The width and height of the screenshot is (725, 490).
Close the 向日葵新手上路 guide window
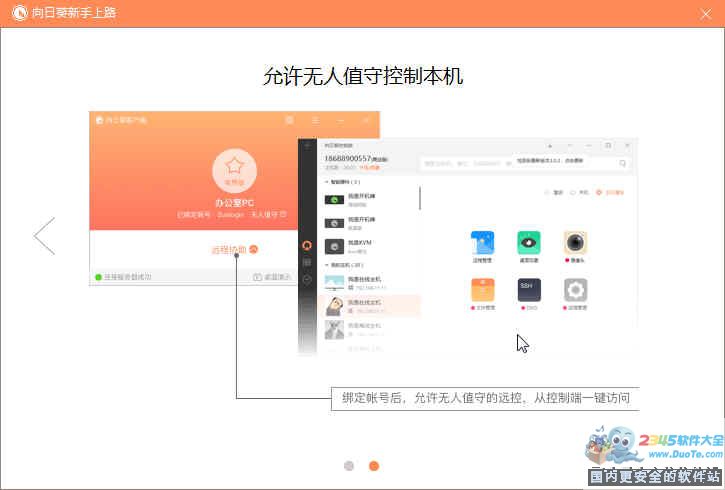point(706,14)
